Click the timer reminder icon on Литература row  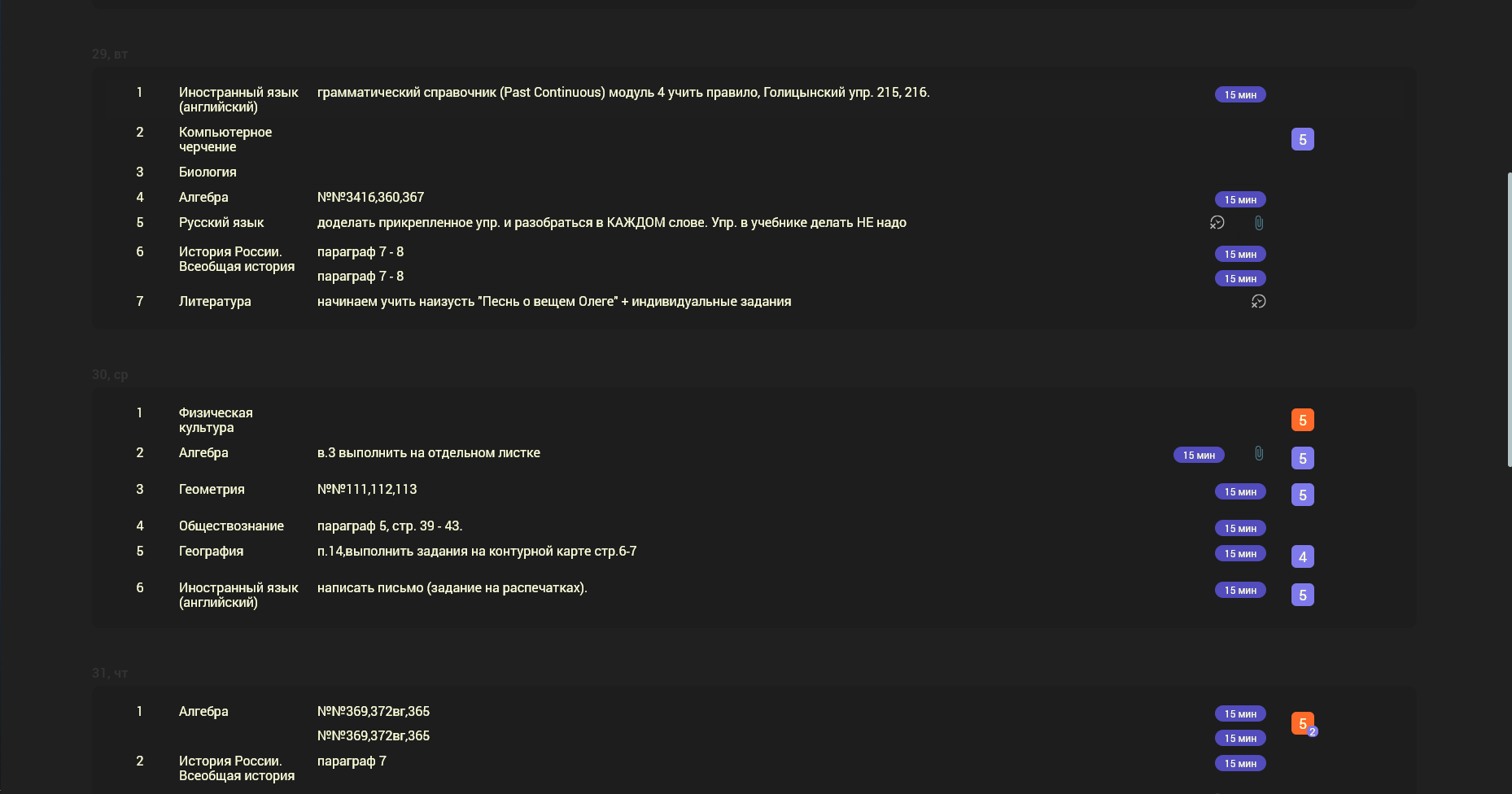pos(1260,301)
